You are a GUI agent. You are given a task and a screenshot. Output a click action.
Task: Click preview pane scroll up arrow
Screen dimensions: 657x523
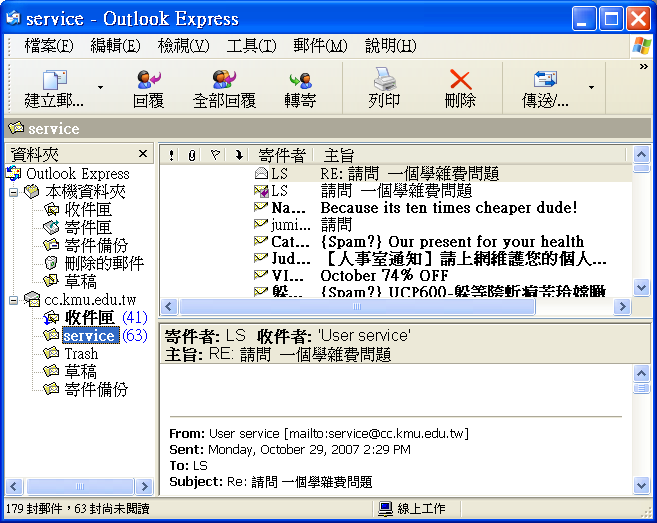coord(641,373)
